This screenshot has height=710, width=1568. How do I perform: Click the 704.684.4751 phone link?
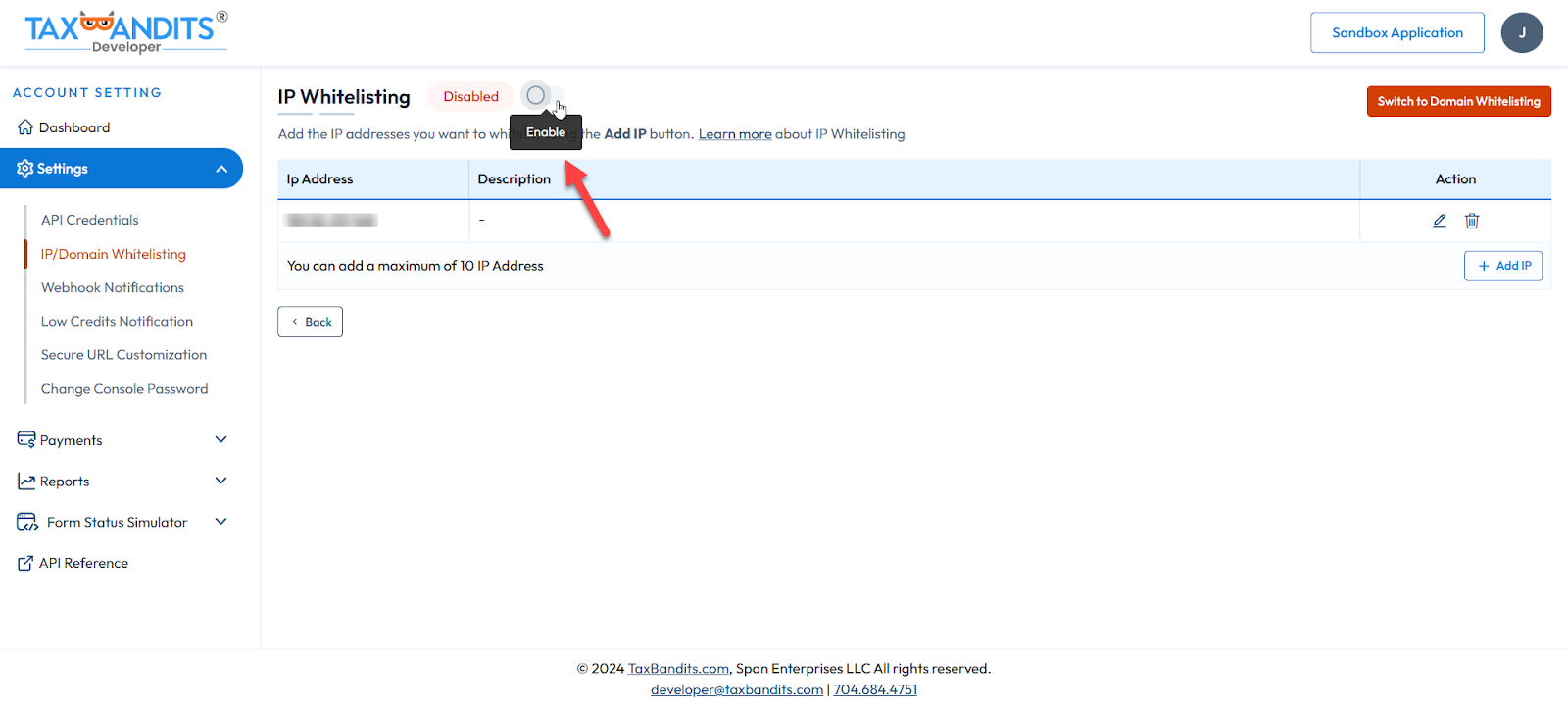(875, 689)
